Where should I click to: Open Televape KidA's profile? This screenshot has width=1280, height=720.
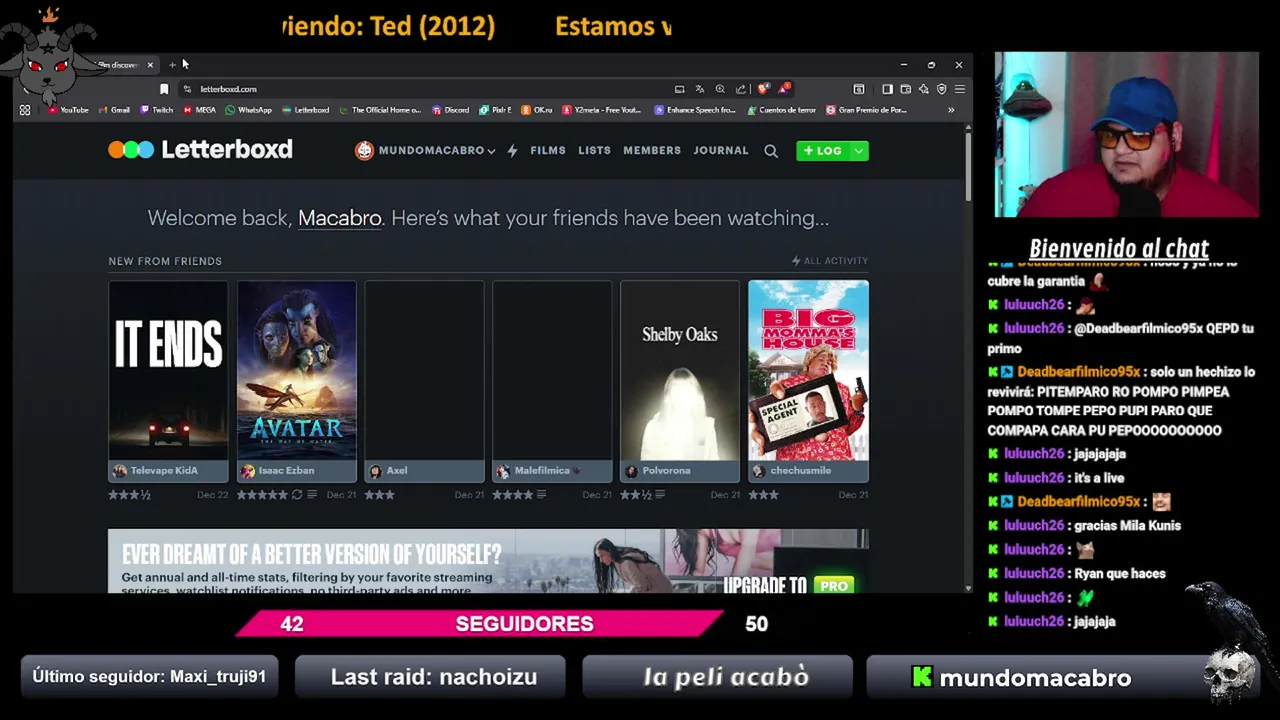[x=155, y=471]
